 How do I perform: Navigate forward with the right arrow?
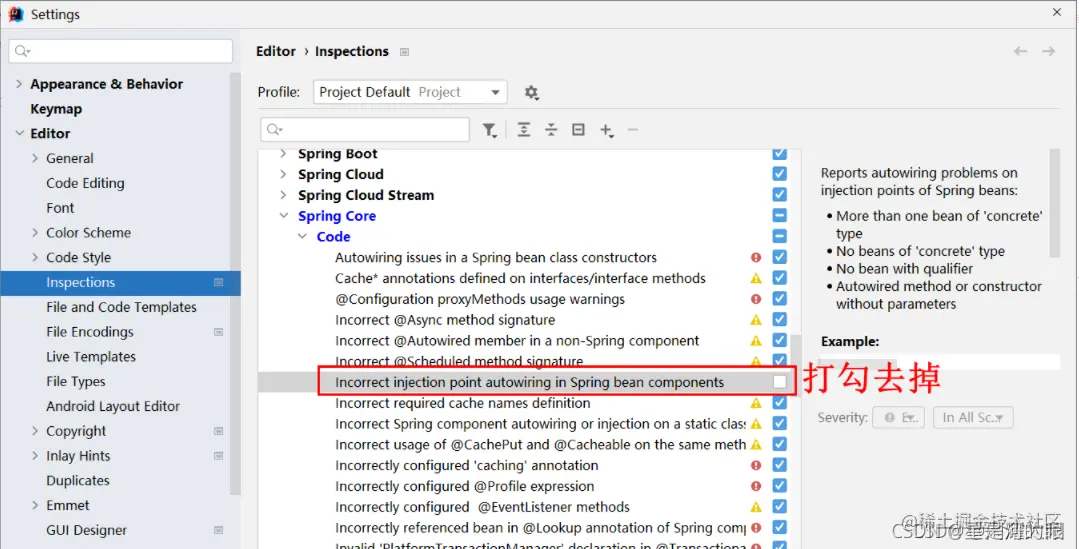(x=1049, y=52)
